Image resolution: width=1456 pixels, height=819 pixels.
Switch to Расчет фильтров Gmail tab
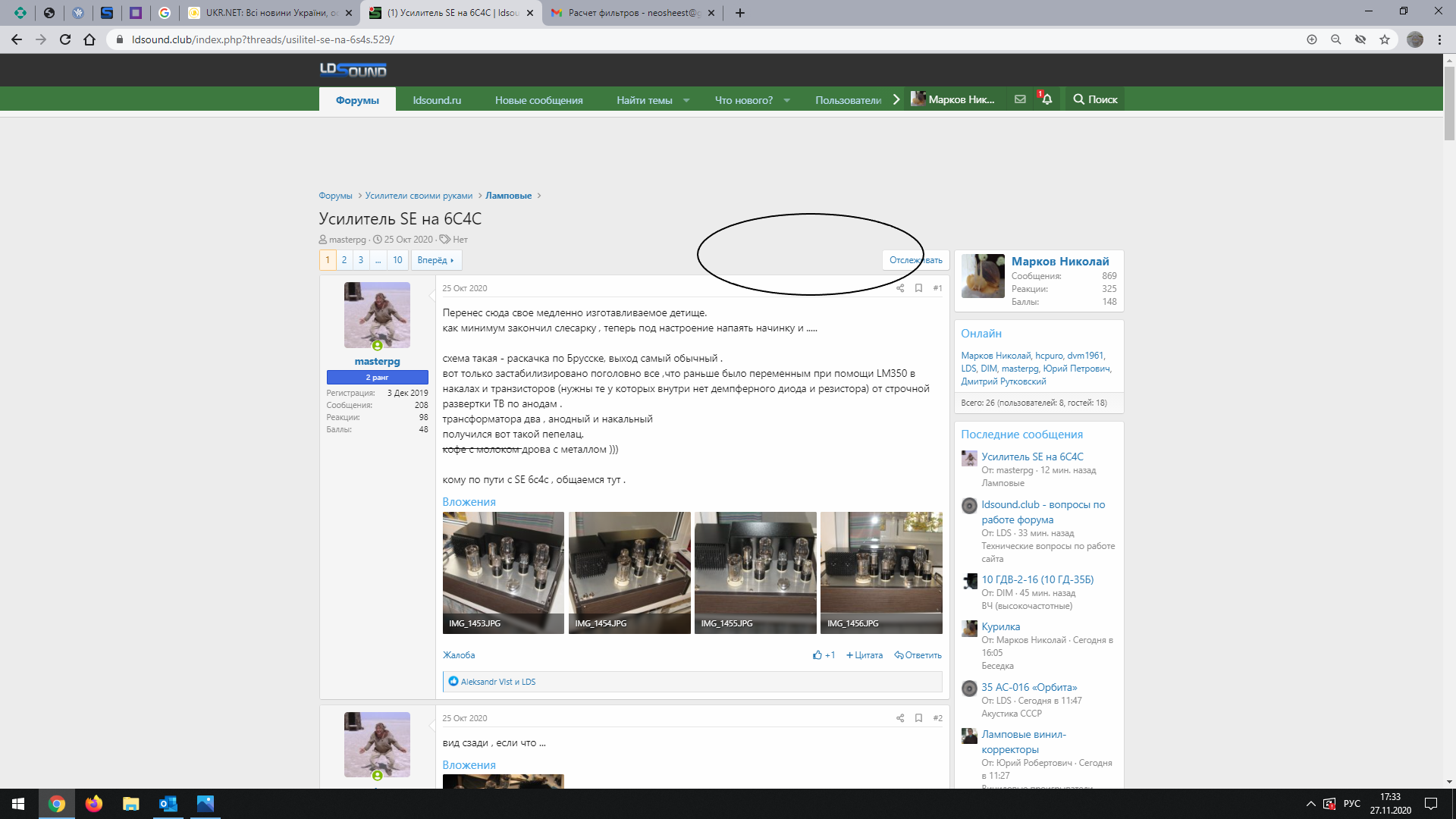tap(632, 13)
